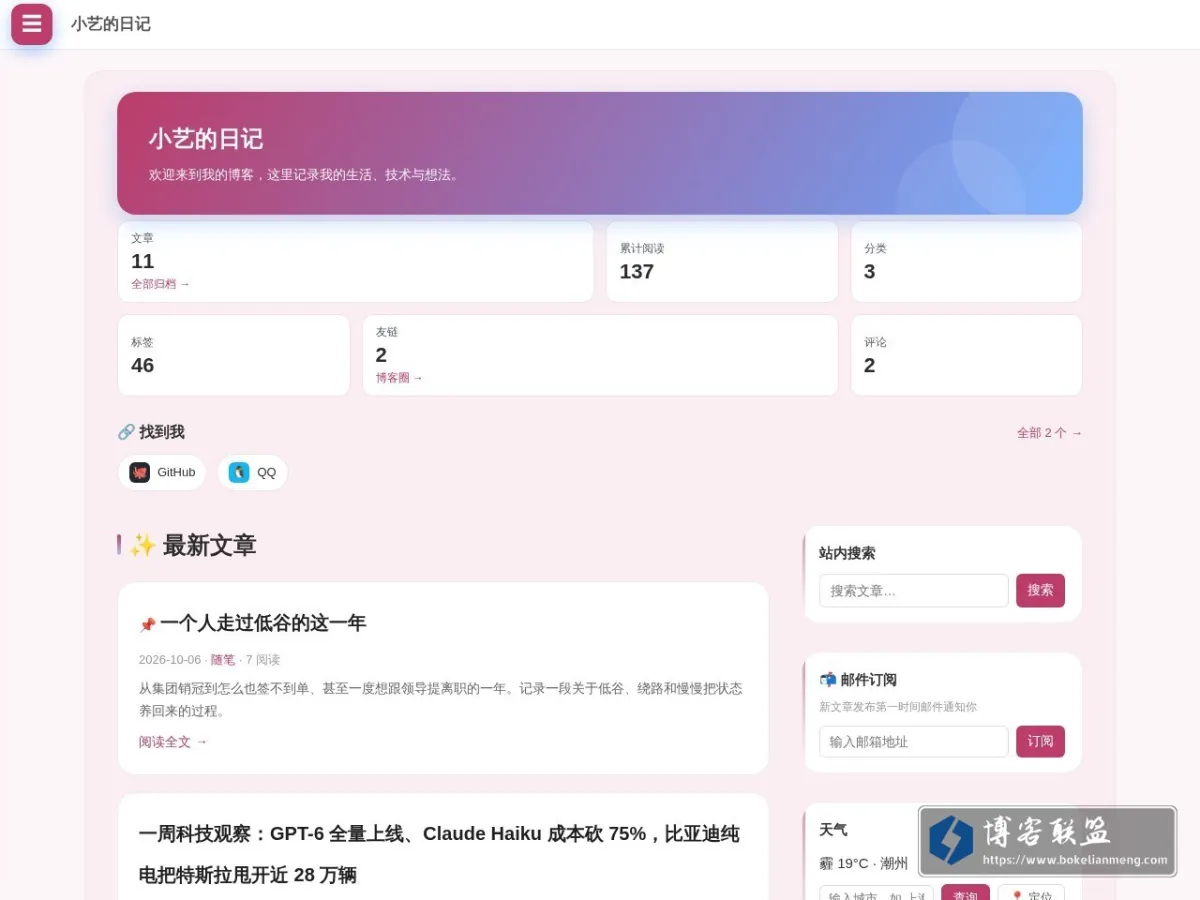This screenshot has height=900, width=1200.
Task: Open 全部 2 个 social links
Action: tap(1049, 433)
